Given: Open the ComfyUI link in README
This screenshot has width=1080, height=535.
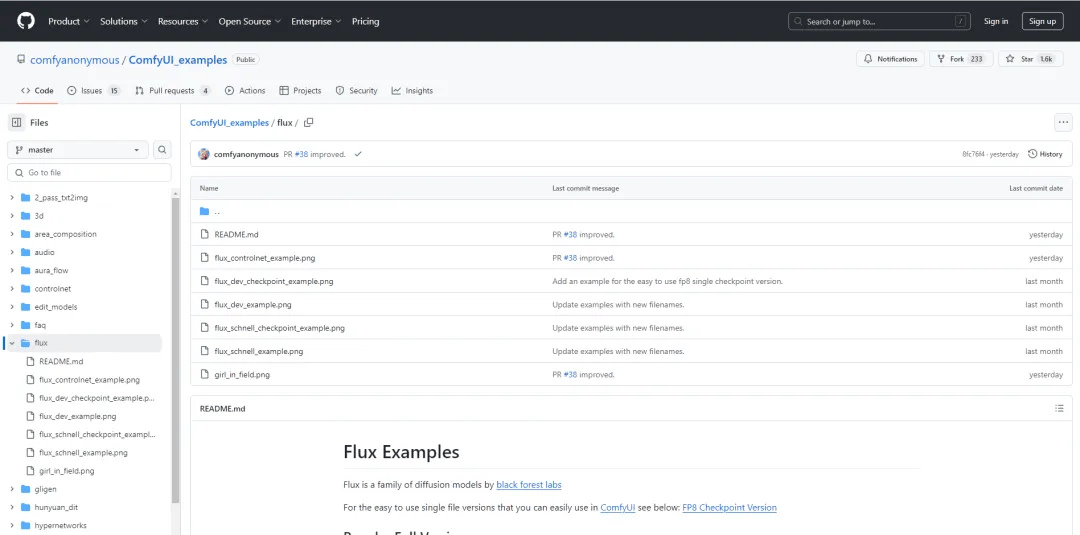Looking at the screenshot, I should [618, 507].
